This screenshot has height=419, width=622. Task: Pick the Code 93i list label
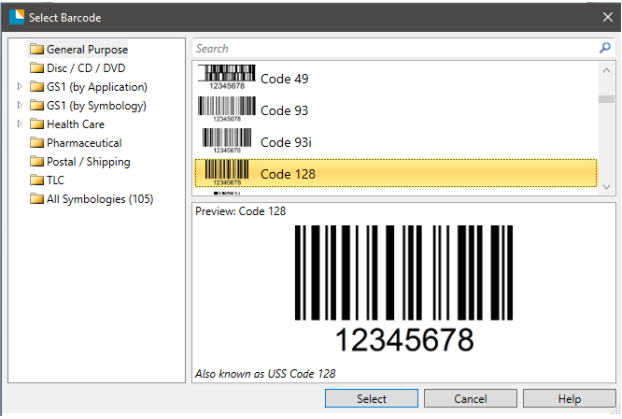tap(286, 142)
